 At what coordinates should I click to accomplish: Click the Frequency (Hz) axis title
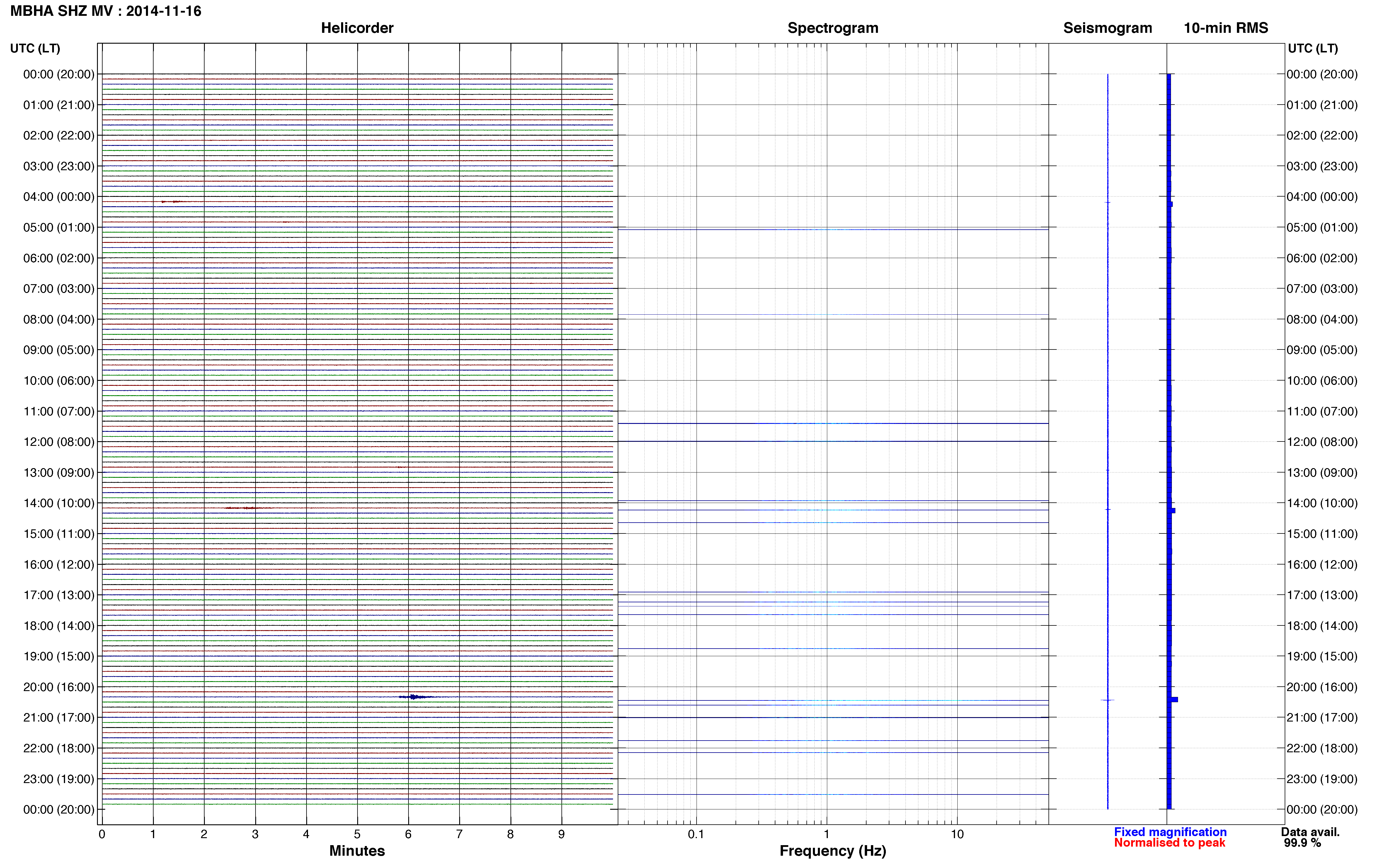click(x=833, y=851)
